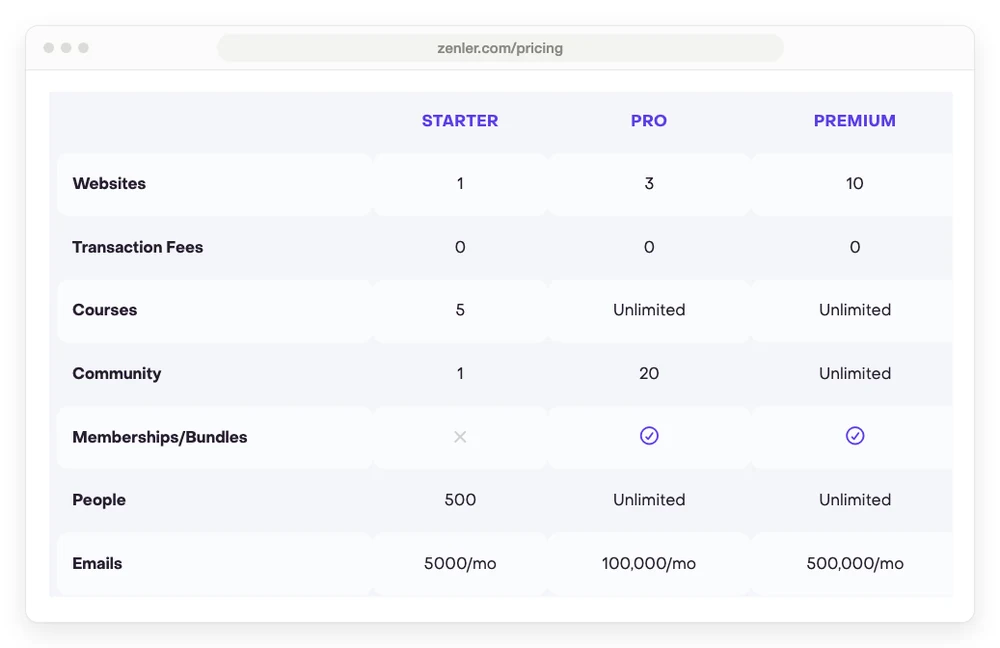
Task: Select the Starter Courses value 5
Action: tap(460, 310)
